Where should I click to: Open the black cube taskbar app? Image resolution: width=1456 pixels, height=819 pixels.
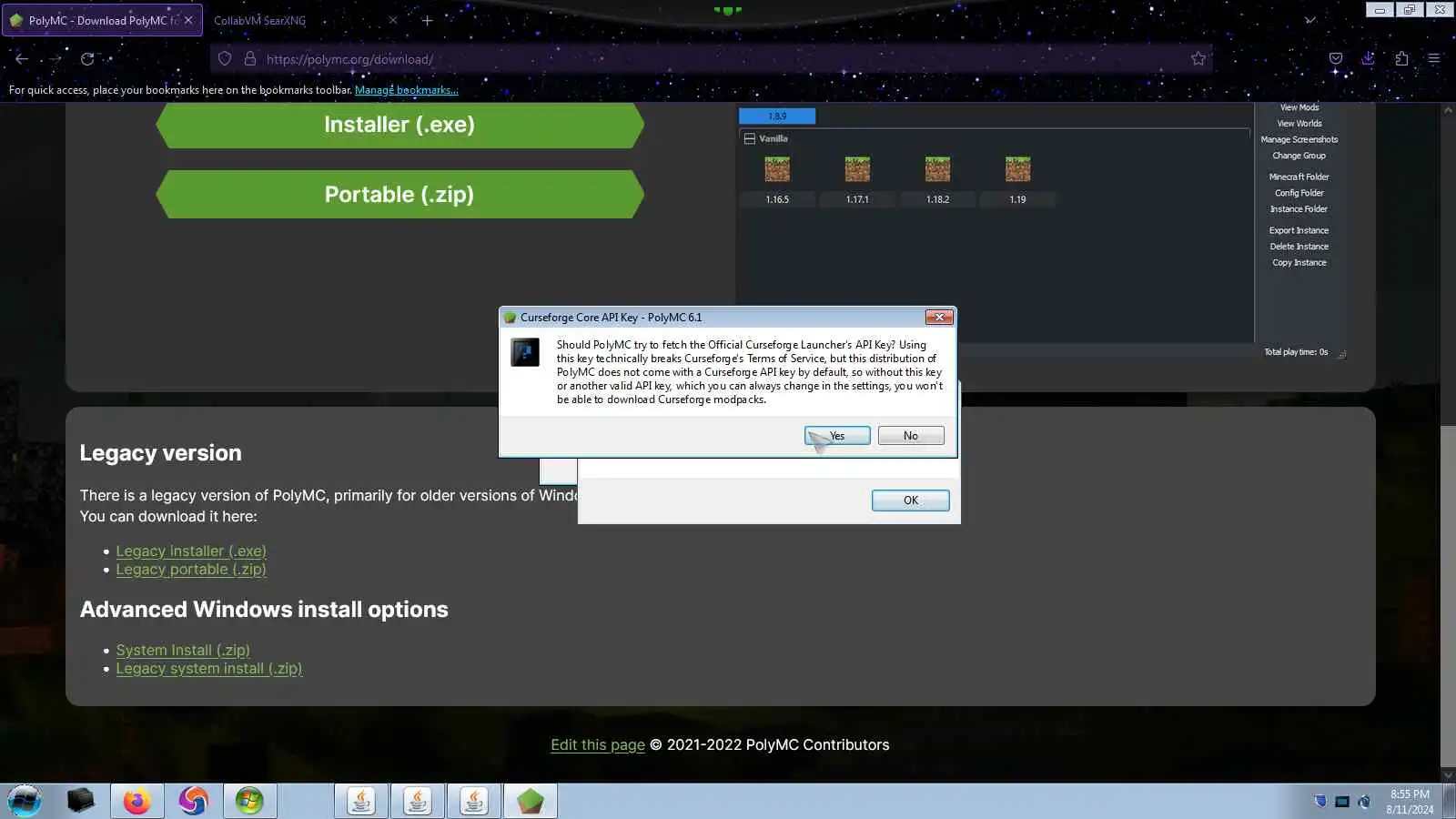point(81,801)
